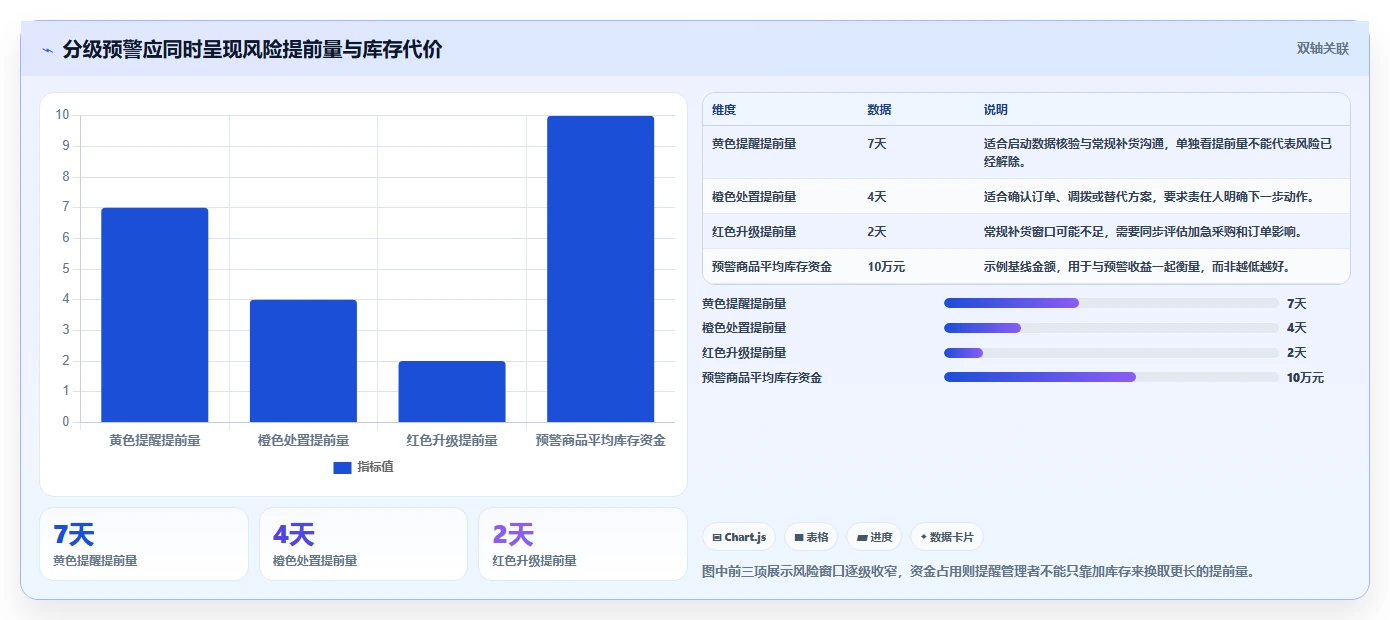The width and height of the screenshot is (1390, 620).
Task: Click the 预警商品平均库存资金 bar in the chart
Action: point(600,269)
